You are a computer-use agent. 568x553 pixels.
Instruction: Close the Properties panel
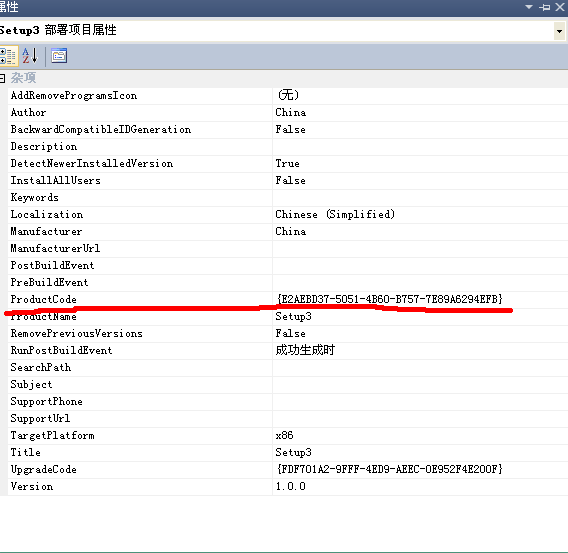pyautogui.click(x=560, y=7)
